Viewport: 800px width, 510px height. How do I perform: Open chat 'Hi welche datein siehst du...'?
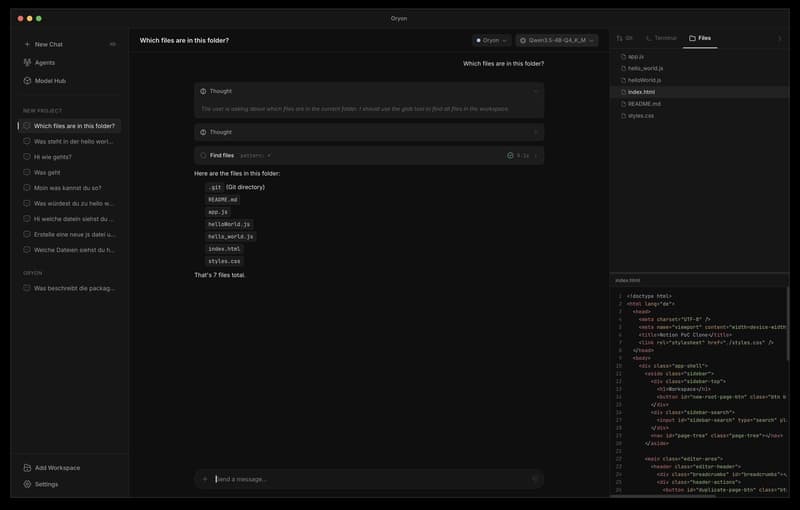[x=69, y=219]
